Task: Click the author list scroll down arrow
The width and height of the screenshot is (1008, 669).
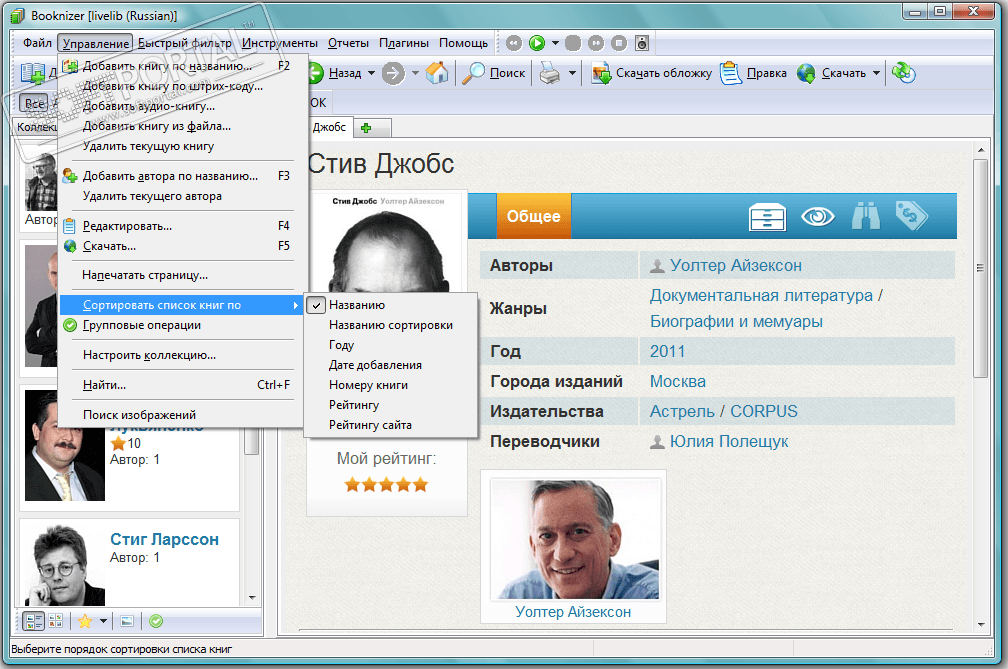Action: (x=252, y=598)
